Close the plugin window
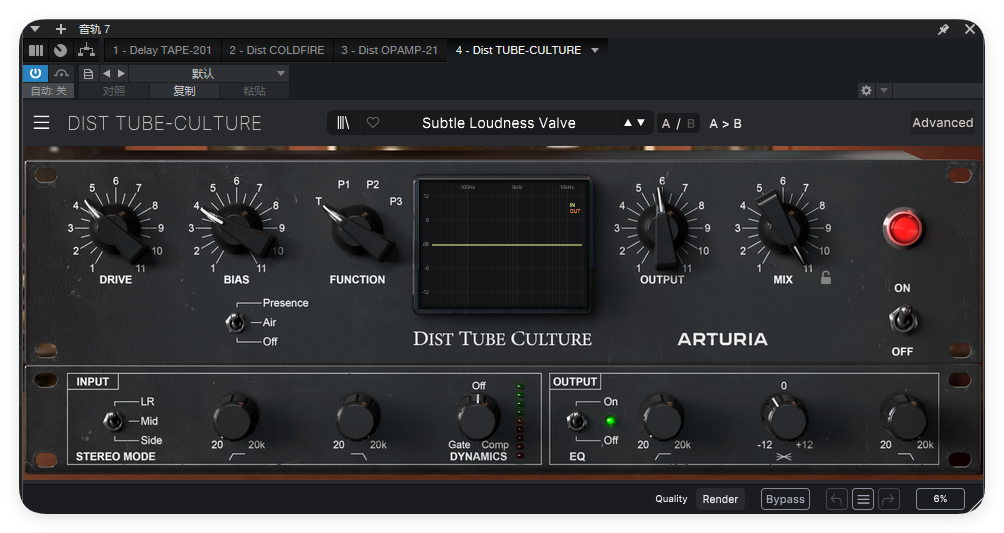This screenshot has width=1004, height=533. (x=970, y=29)
